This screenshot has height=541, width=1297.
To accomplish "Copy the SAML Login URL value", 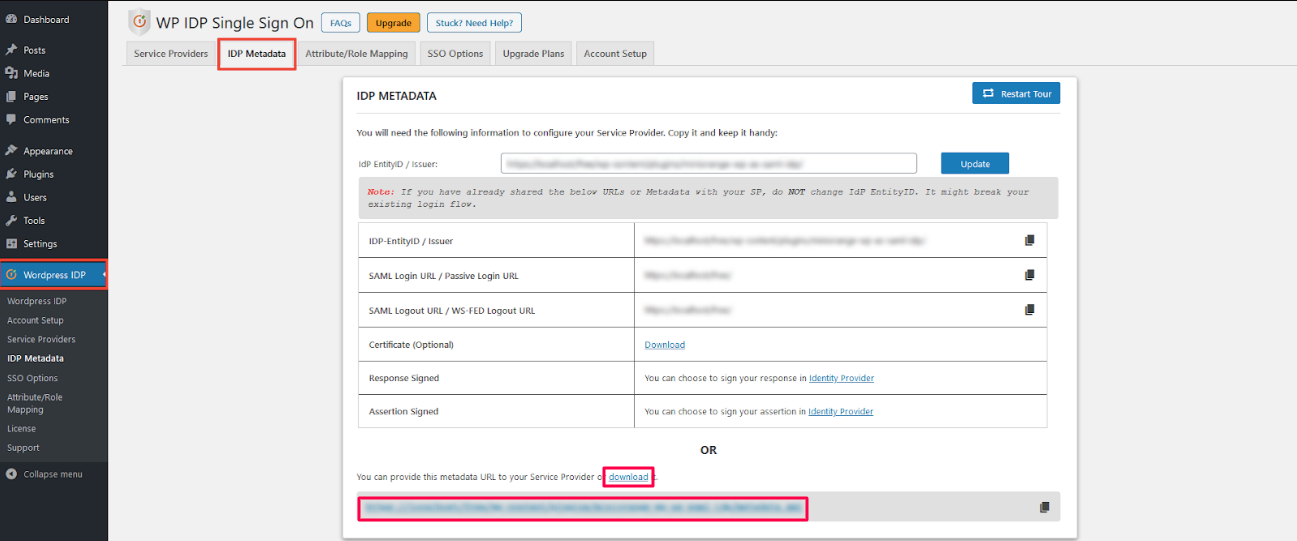I will pos(1029,275).
